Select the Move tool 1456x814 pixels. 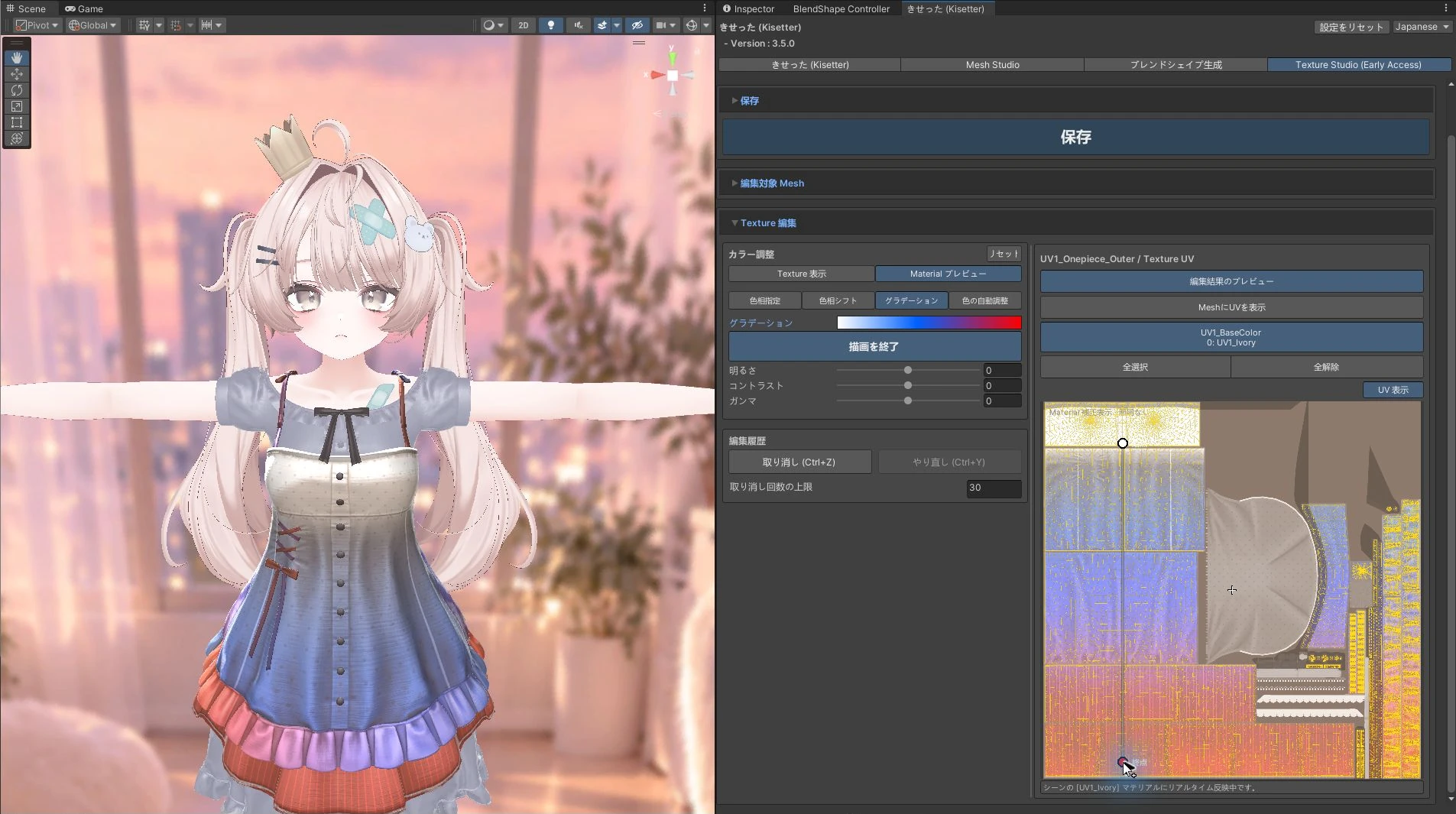[x=17, y=74]
